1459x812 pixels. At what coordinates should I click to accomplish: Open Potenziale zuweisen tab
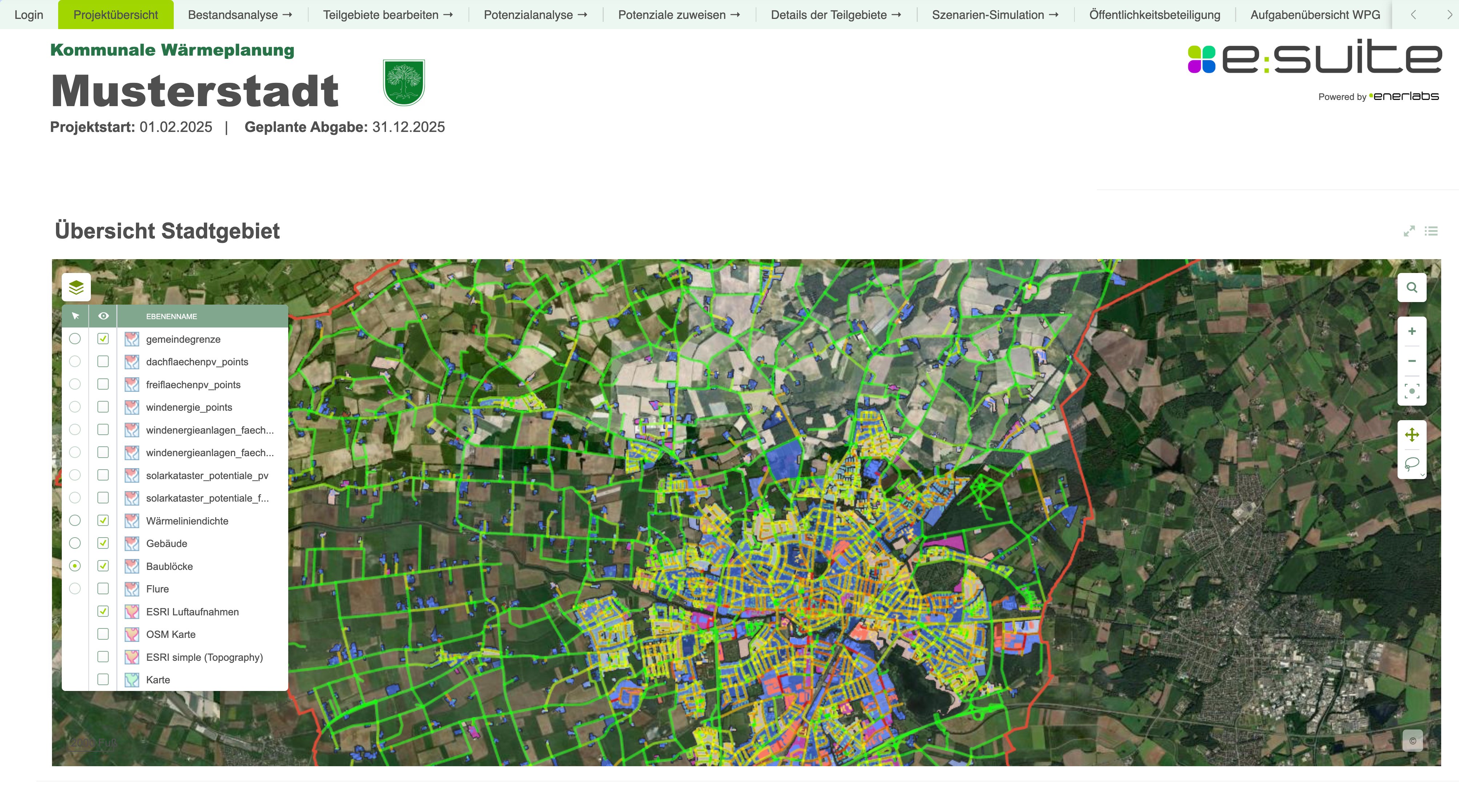(679, 15)
